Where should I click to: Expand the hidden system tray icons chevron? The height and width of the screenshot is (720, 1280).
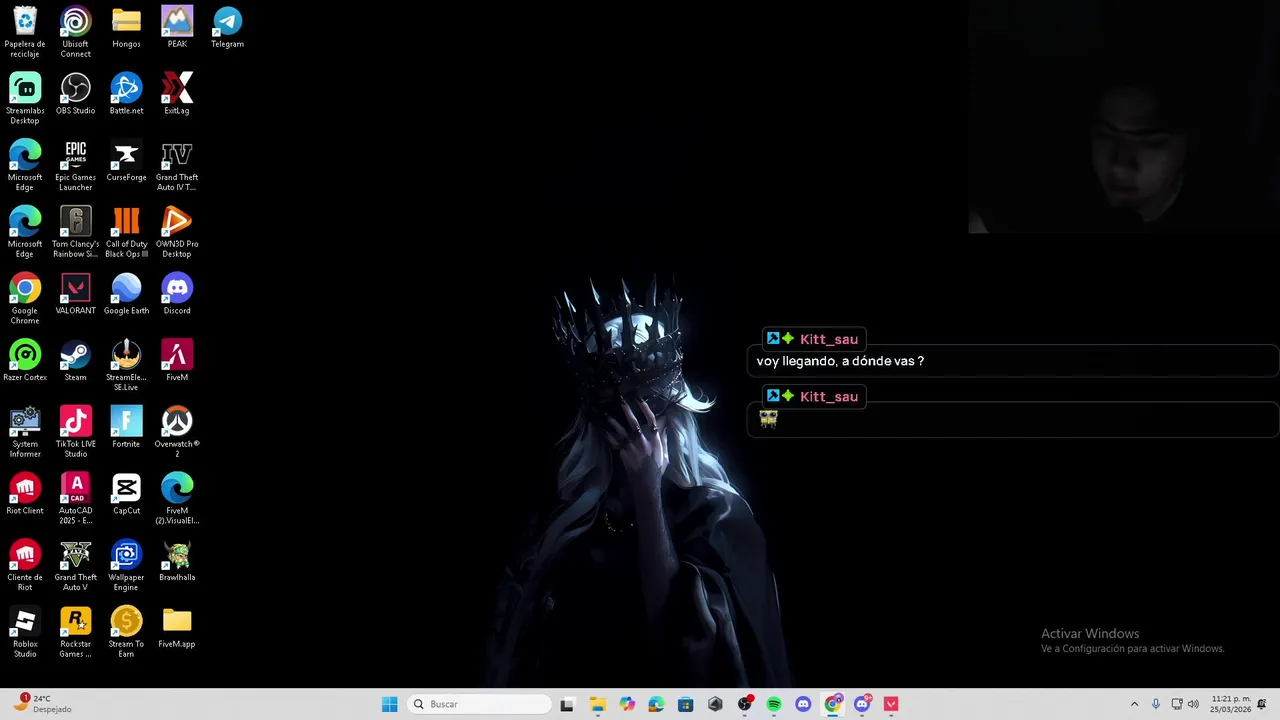point(1134,704)
